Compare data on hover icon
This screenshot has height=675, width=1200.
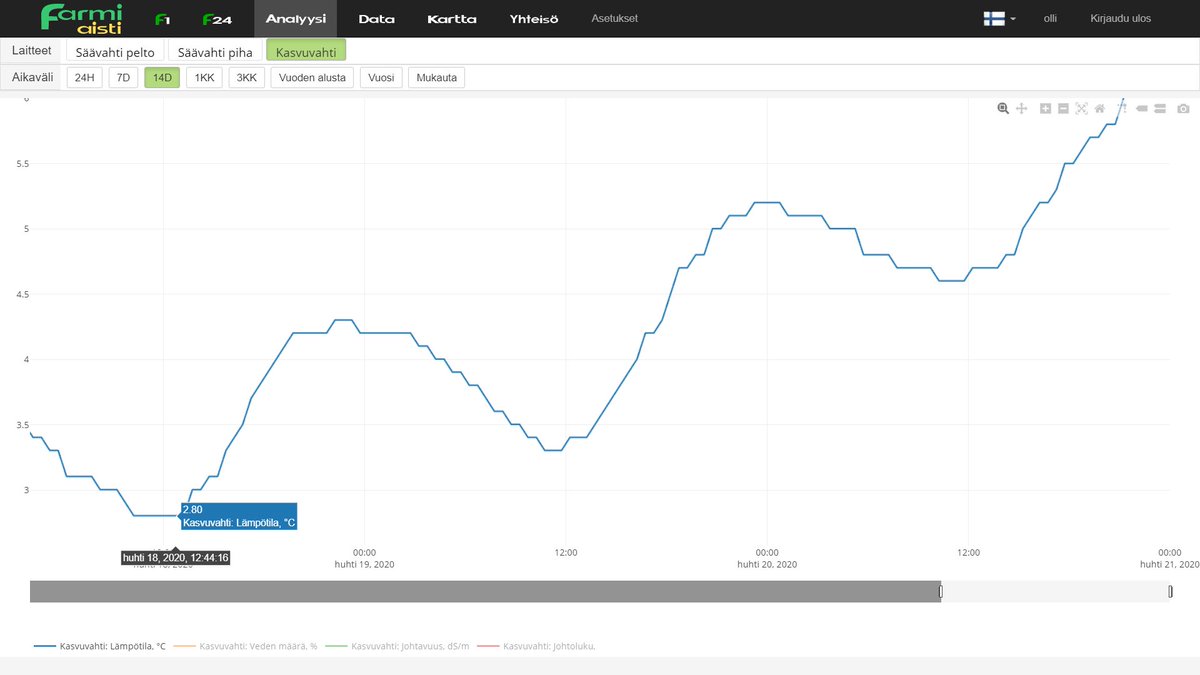point(1160,108)
